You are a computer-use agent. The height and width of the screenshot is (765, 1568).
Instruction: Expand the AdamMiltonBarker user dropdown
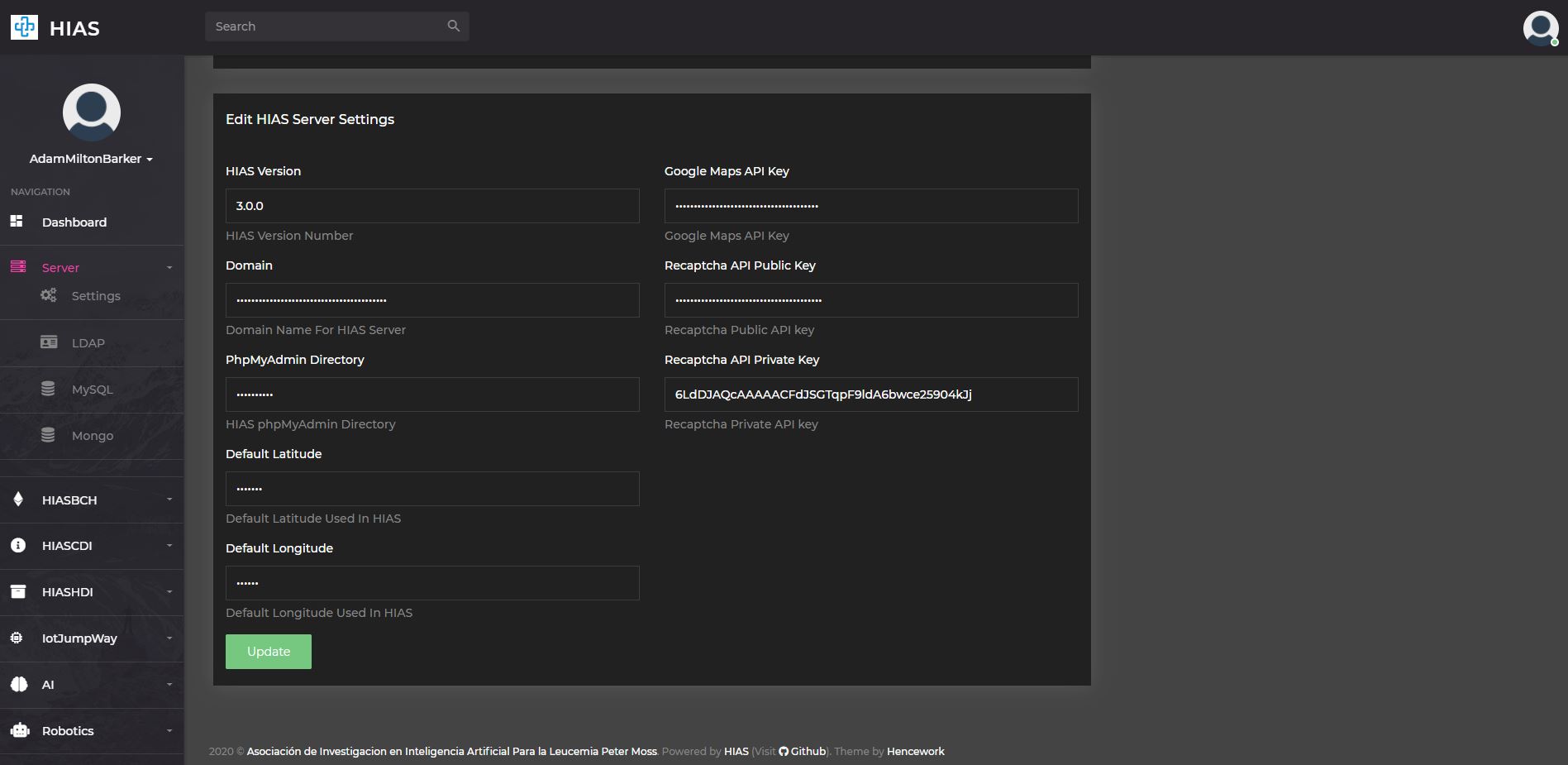click(92, 159)
